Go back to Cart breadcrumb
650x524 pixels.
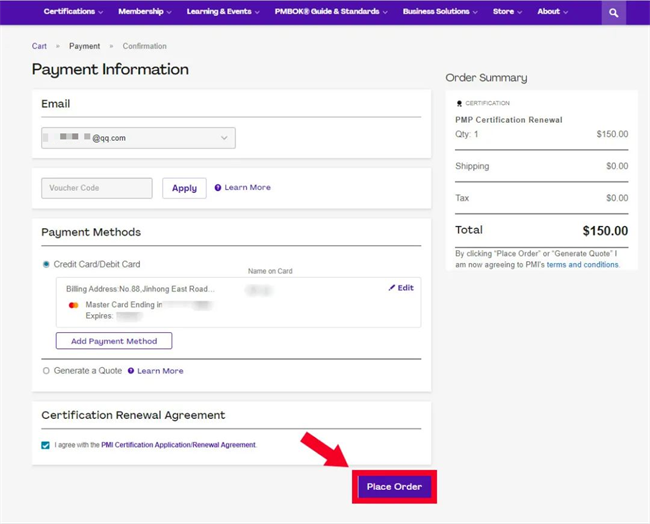pyautogui.click(x=39, y=46)
